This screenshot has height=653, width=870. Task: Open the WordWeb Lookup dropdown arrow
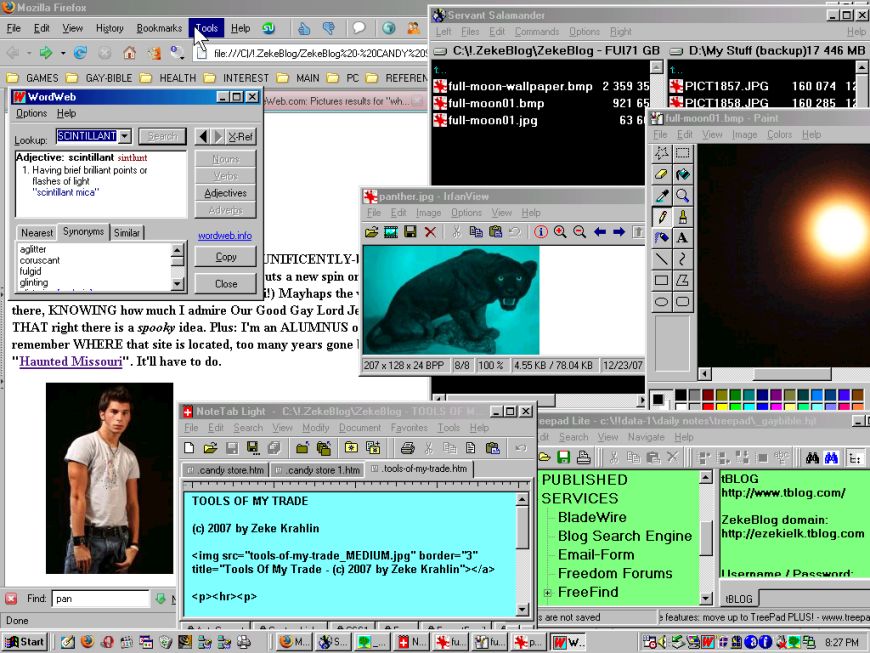coord(125,136)
